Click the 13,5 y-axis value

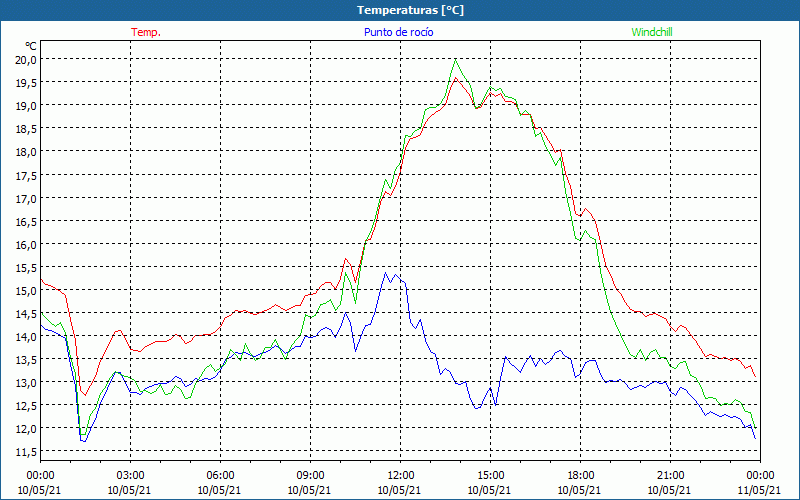pyautogui.click(x=27, y=360)
